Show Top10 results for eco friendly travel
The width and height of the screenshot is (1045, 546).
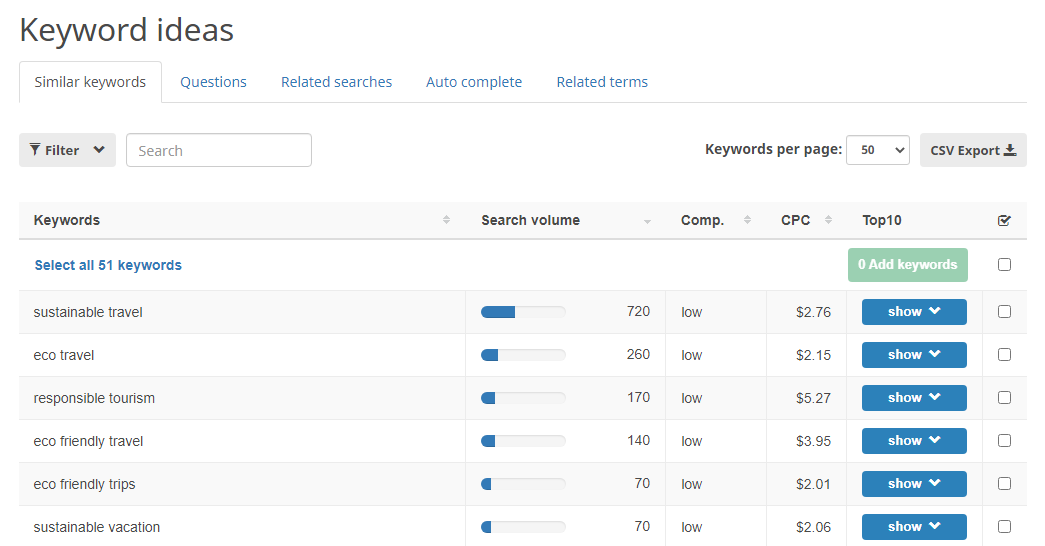pyautogui.click(x=914, y=441)
